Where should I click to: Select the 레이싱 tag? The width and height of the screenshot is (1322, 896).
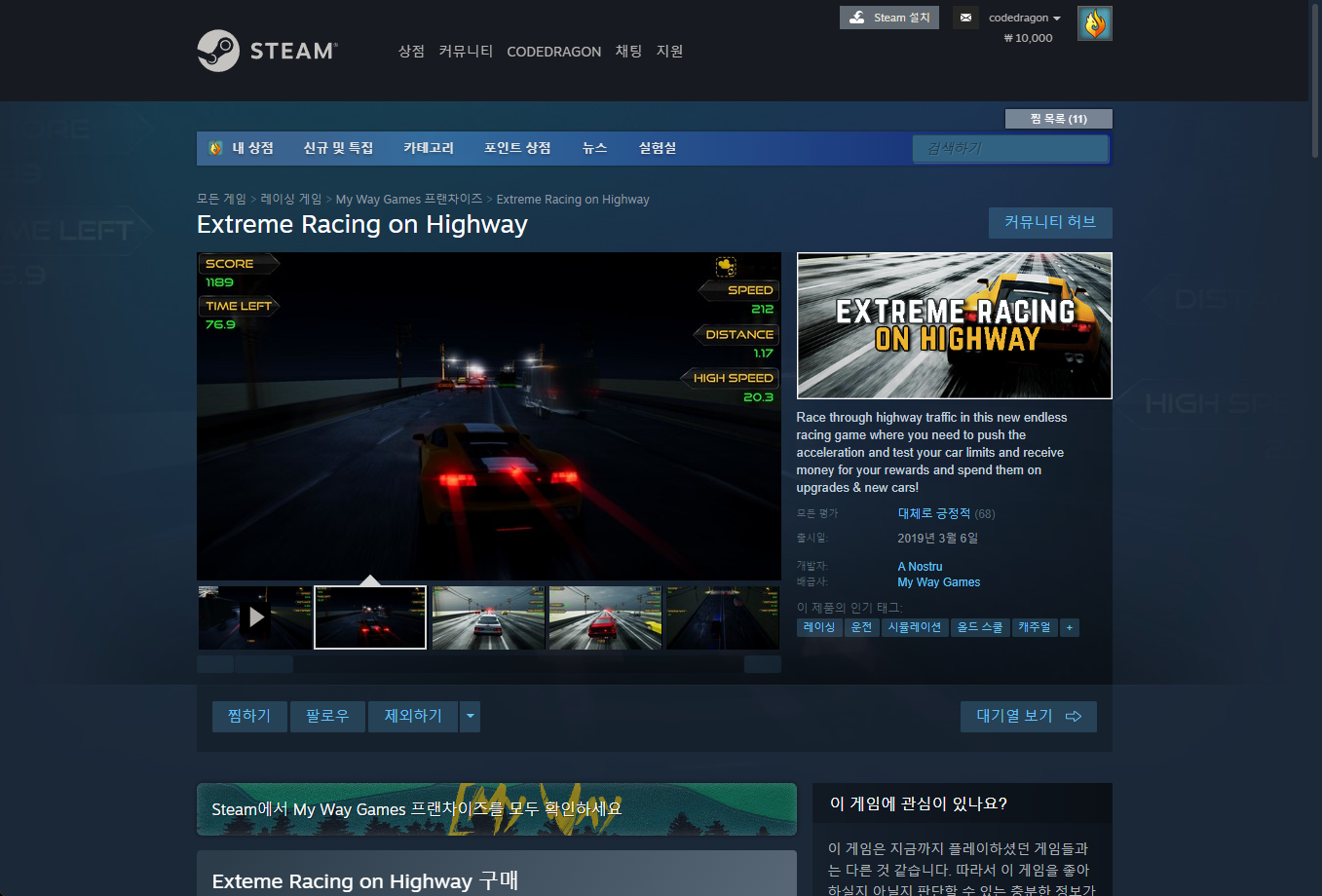[x=819, y=627]
